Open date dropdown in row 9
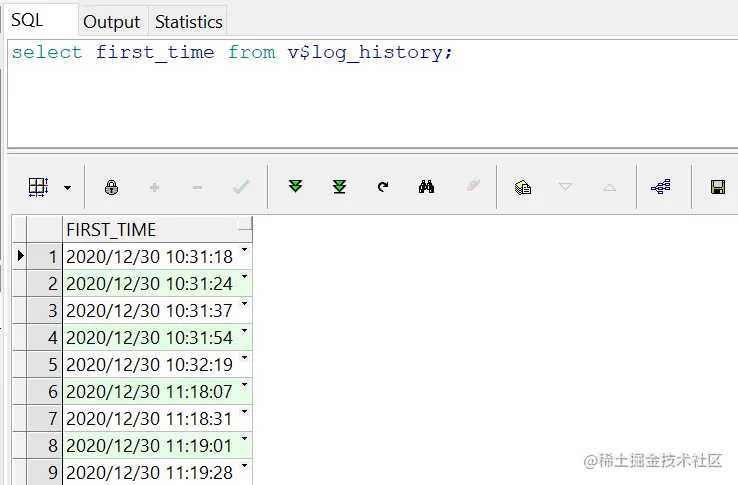The width and height of the screenshot is (738, 485). pos(244,465)
